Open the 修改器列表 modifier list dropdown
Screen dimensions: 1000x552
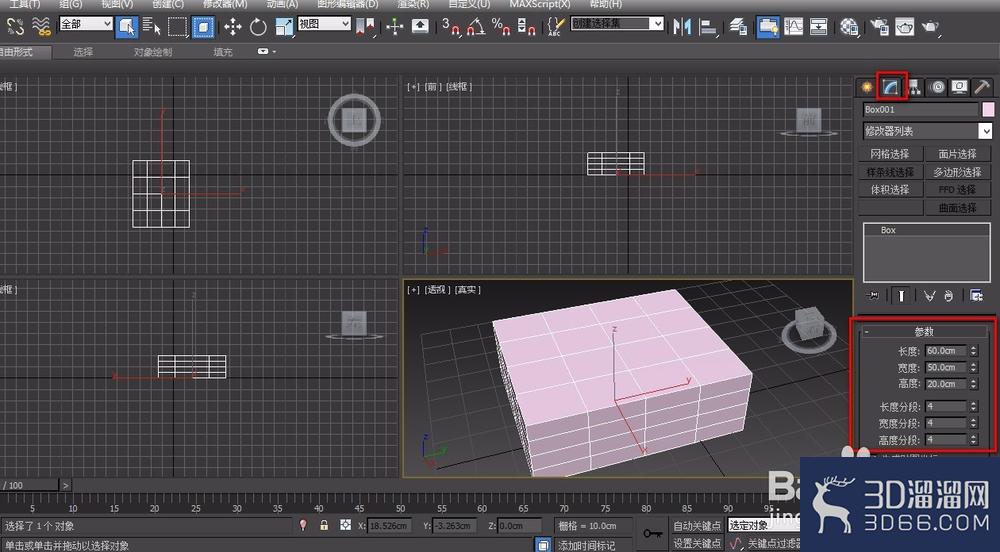tap(928, 131)
